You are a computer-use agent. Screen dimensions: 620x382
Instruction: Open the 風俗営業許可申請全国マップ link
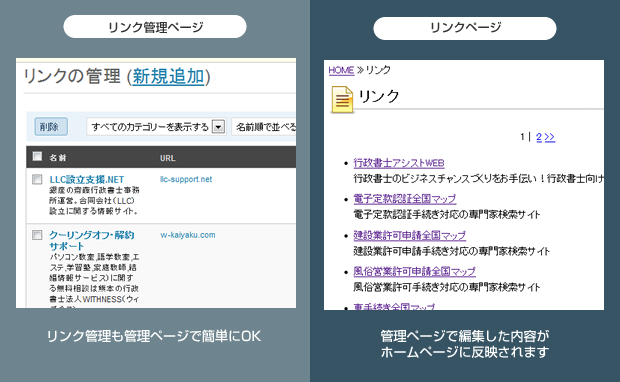(414, 271)
